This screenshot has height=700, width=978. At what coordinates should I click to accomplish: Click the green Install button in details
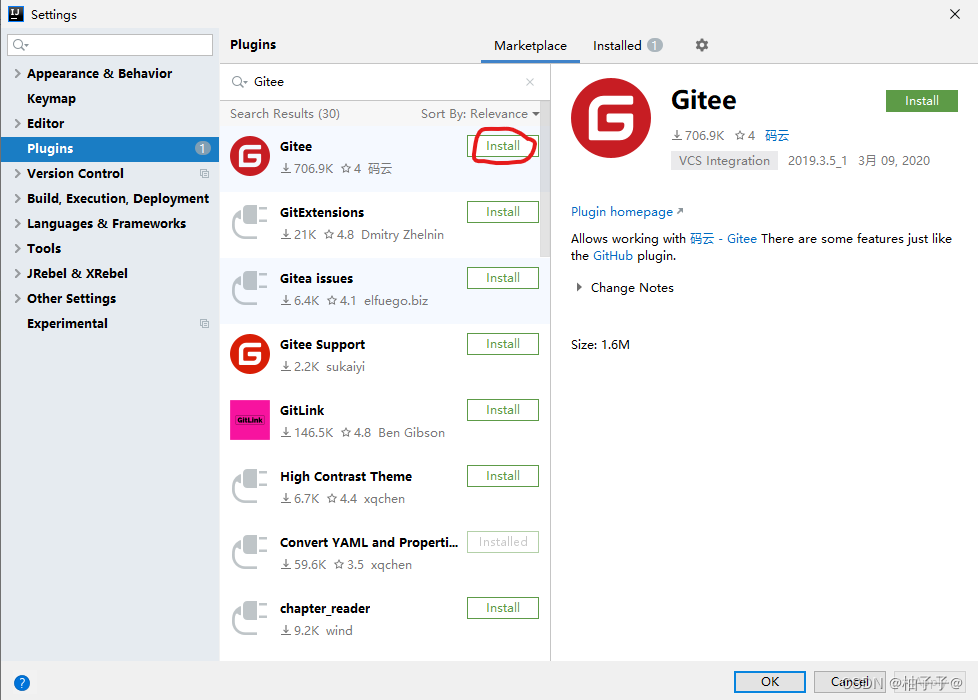coord(921,101)
